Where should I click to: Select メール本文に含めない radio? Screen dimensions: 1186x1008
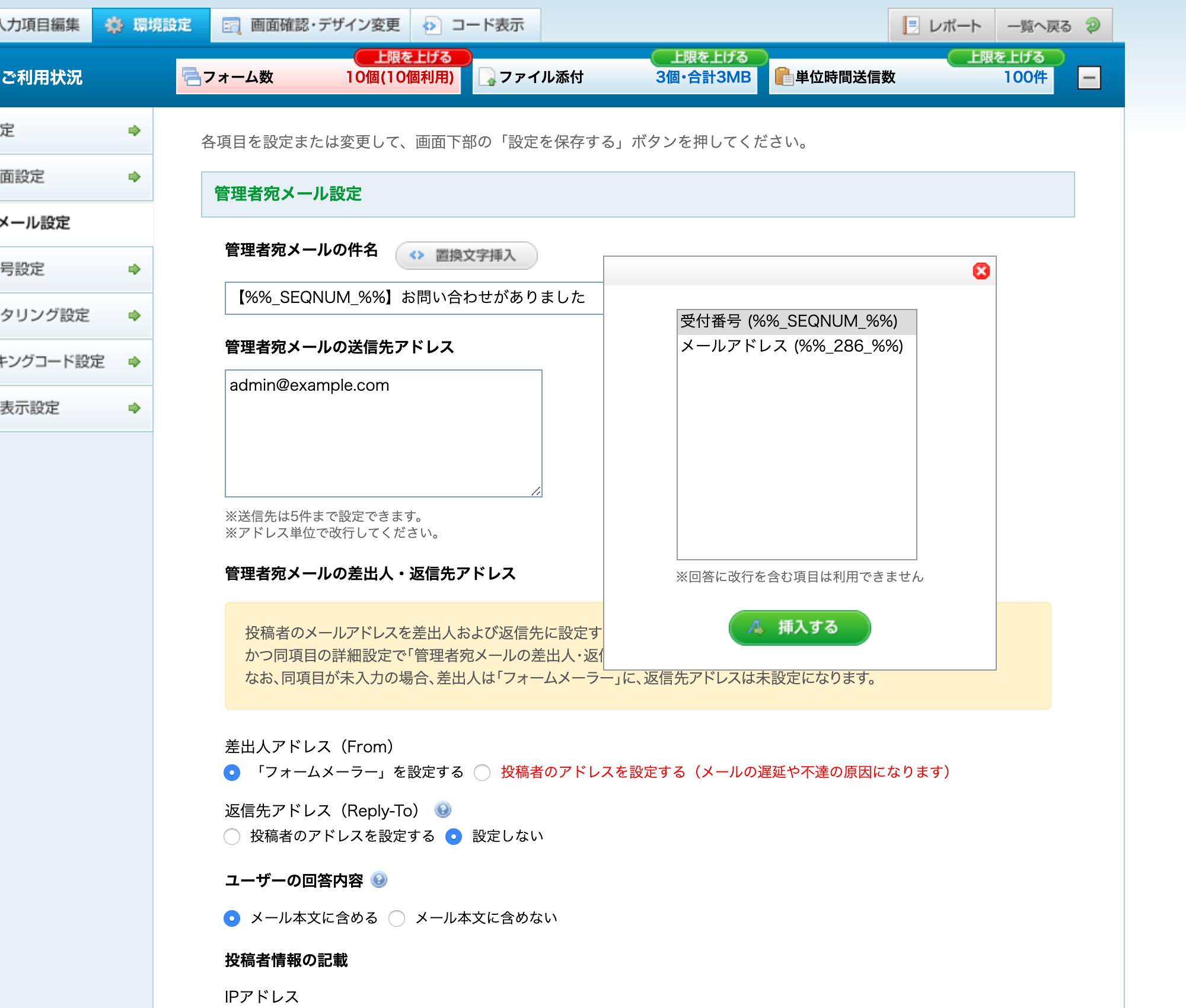coord(397,918)
